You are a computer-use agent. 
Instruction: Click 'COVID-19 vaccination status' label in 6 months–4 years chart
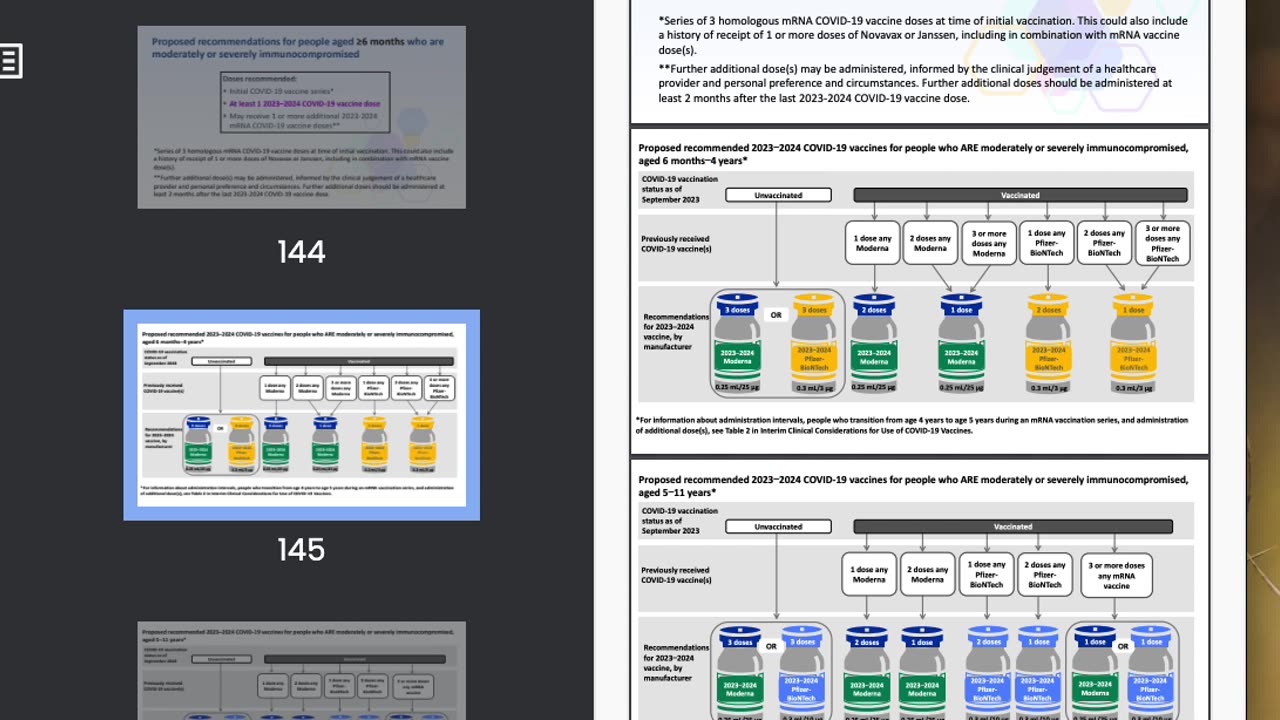coord(680,189)
